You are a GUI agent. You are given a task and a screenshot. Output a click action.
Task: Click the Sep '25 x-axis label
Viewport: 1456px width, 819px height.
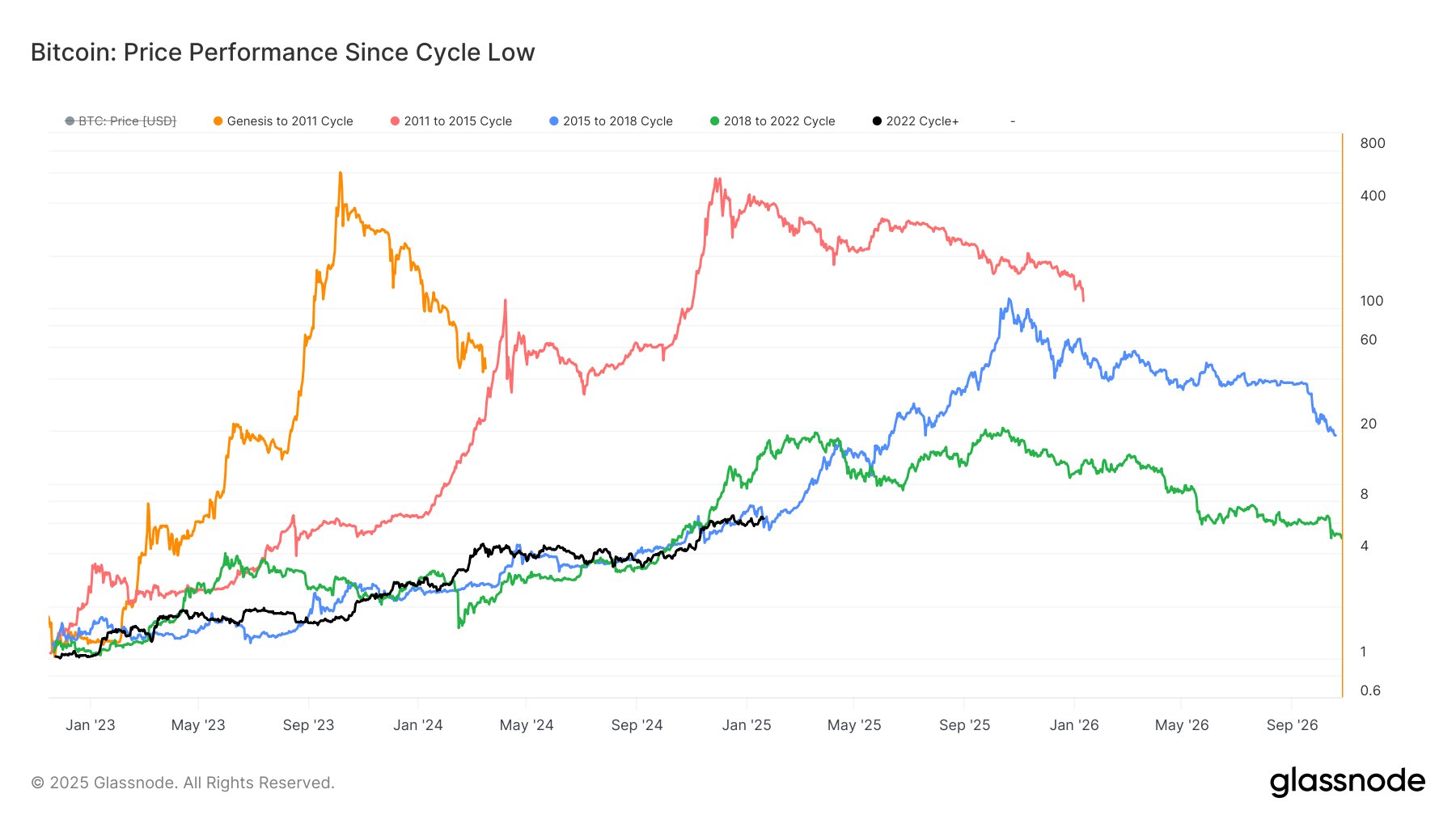tap(964, 725)
